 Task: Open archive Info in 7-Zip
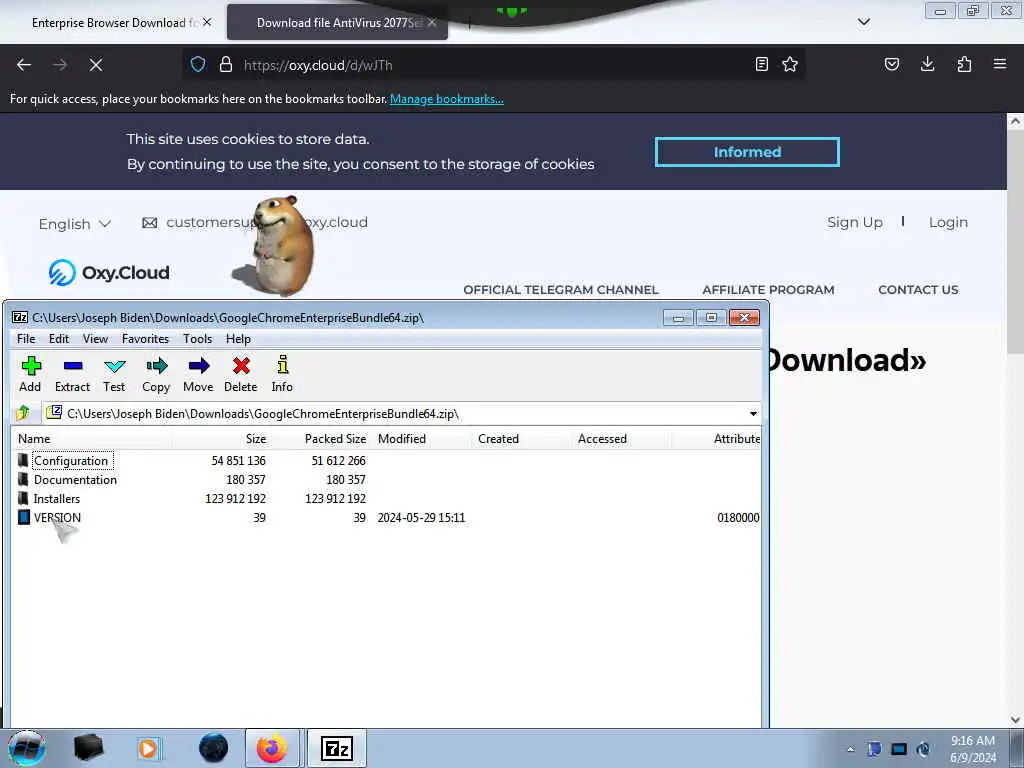pos(282,374)
